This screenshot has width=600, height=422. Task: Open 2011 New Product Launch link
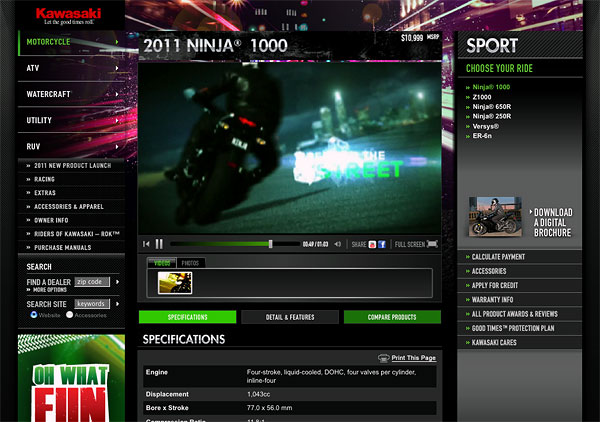pyautogui.click(x=72, y=166)
